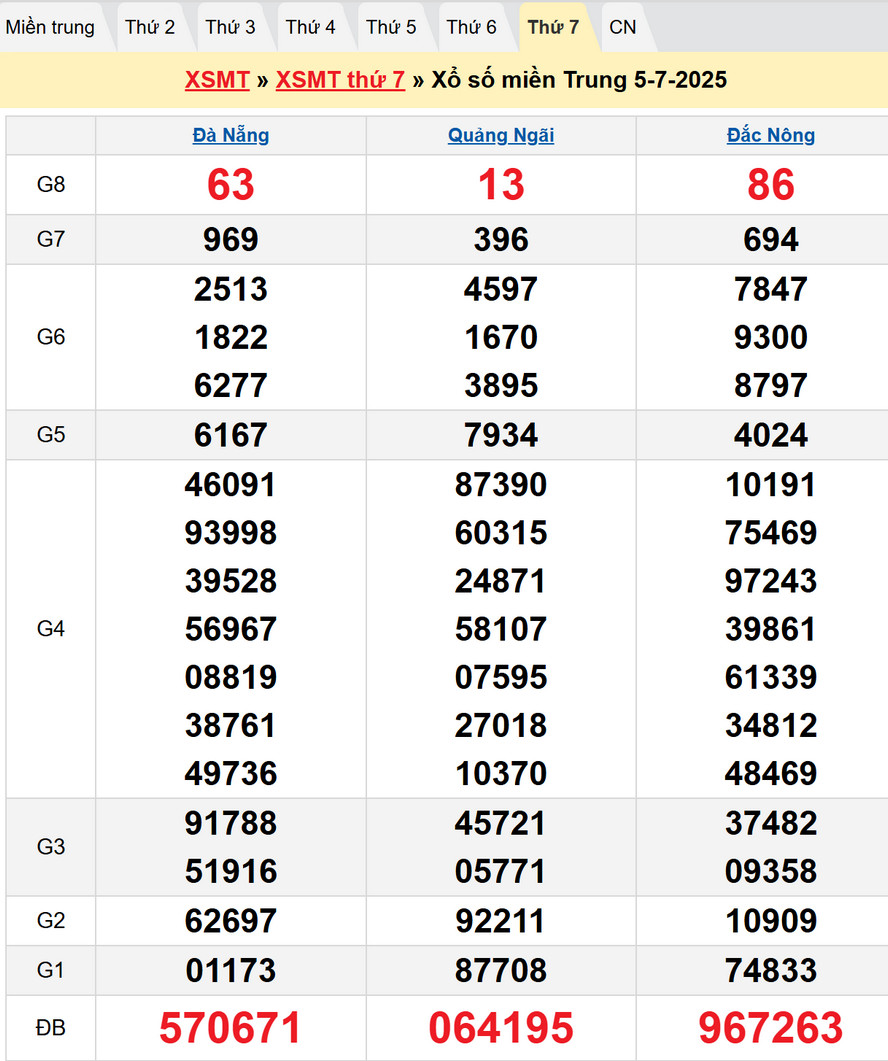Visit the Quảng Ngãi province link
The image size is (888, 1061).
[501, 136]
